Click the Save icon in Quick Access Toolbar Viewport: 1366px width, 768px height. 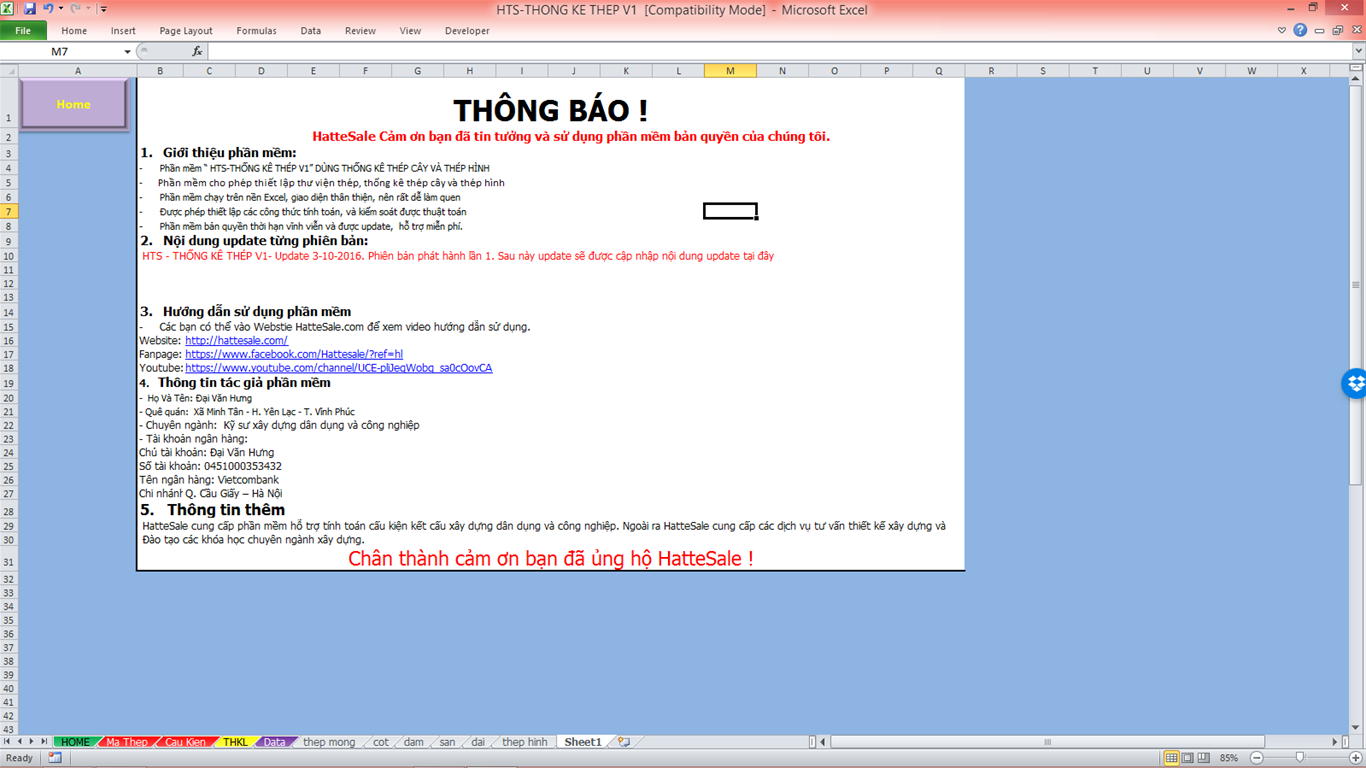click(x=29, y=9)
